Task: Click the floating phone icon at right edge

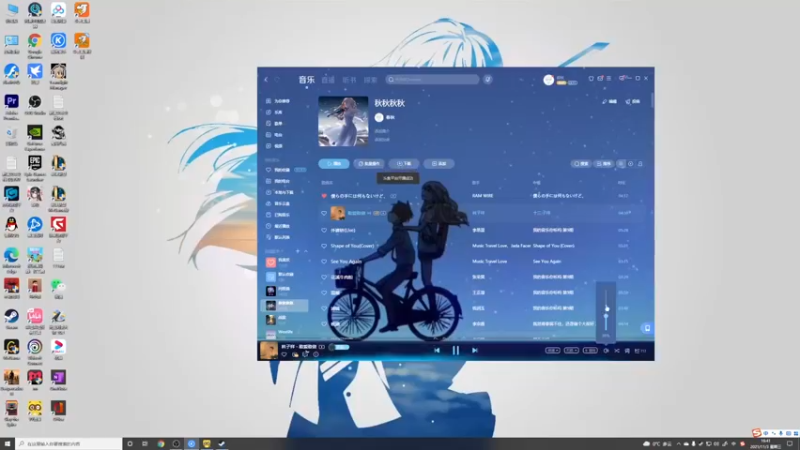Action: [647, 328]
